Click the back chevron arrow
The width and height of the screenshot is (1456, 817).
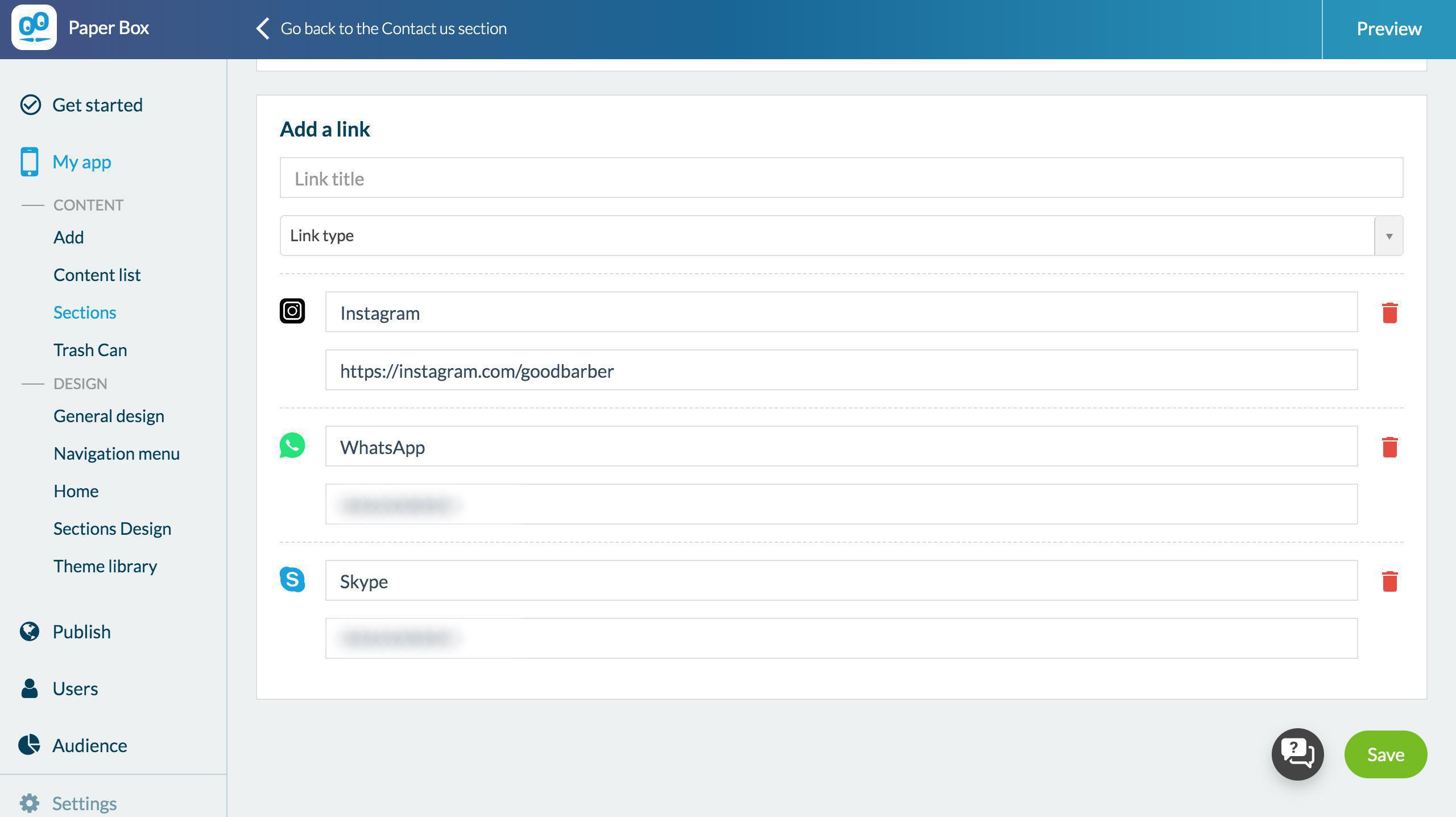point(263,28)
